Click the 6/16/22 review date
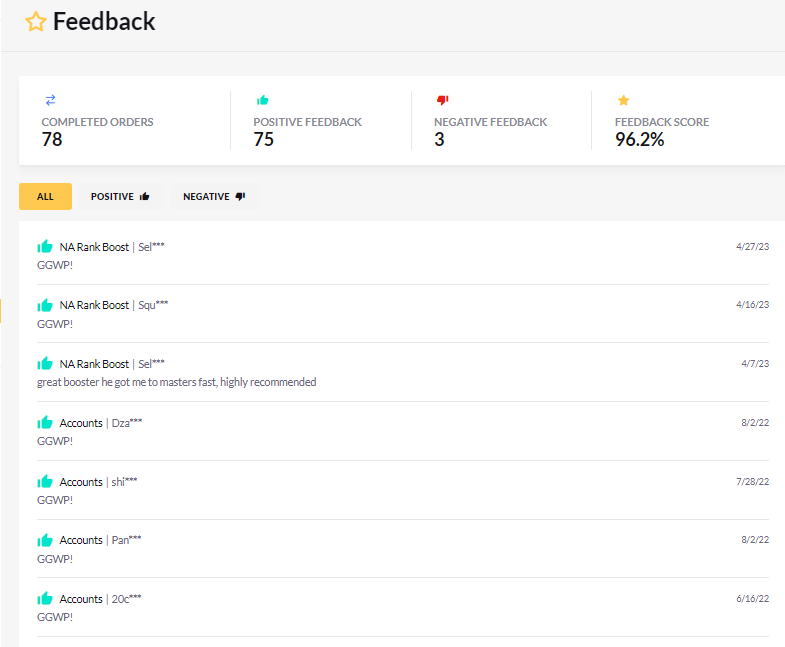The width and height of the screenshot is (785, 647). [x=752, y=598]
